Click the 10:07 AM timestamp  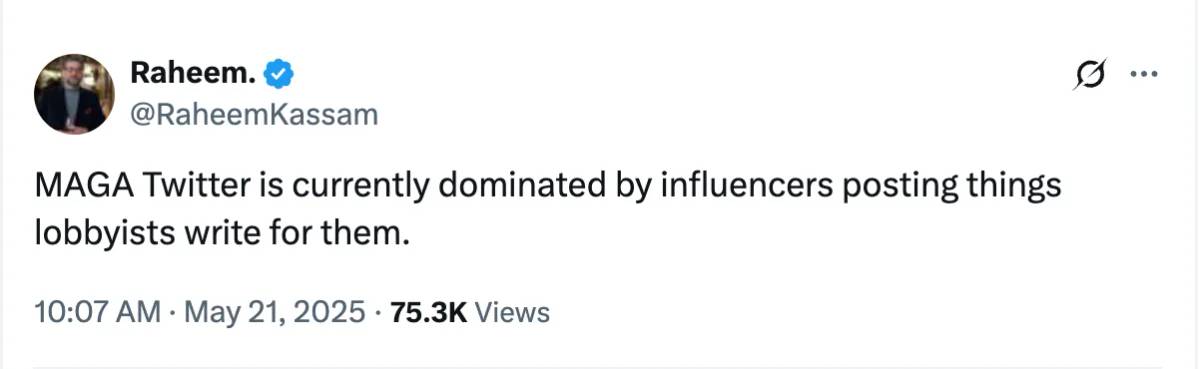97,312
